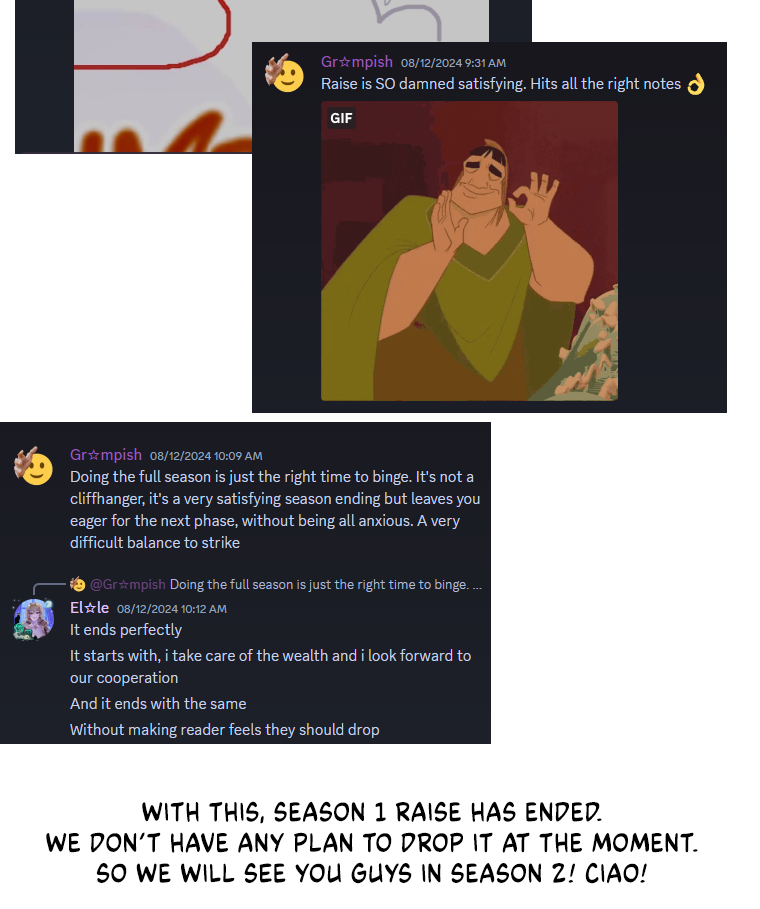This screenshot has height=909, width=760.
Task: Click the OK hand emoji in the message
Action: (696, 84)
